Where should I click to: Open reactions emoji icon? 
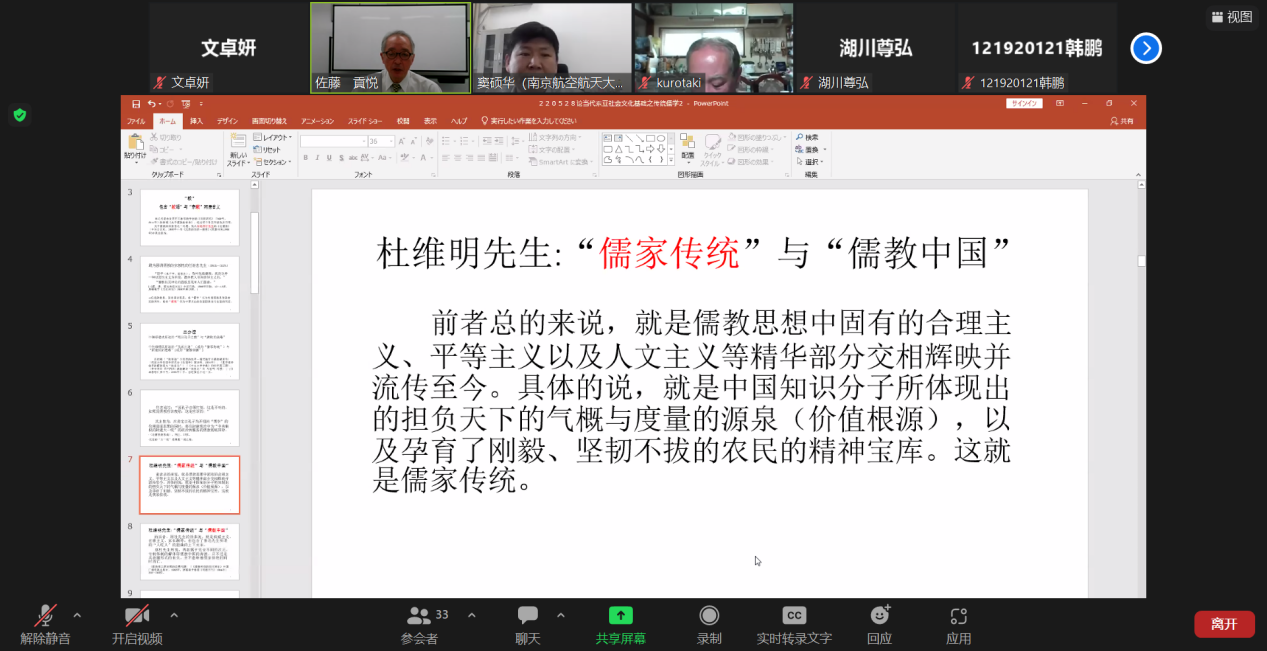879,616
